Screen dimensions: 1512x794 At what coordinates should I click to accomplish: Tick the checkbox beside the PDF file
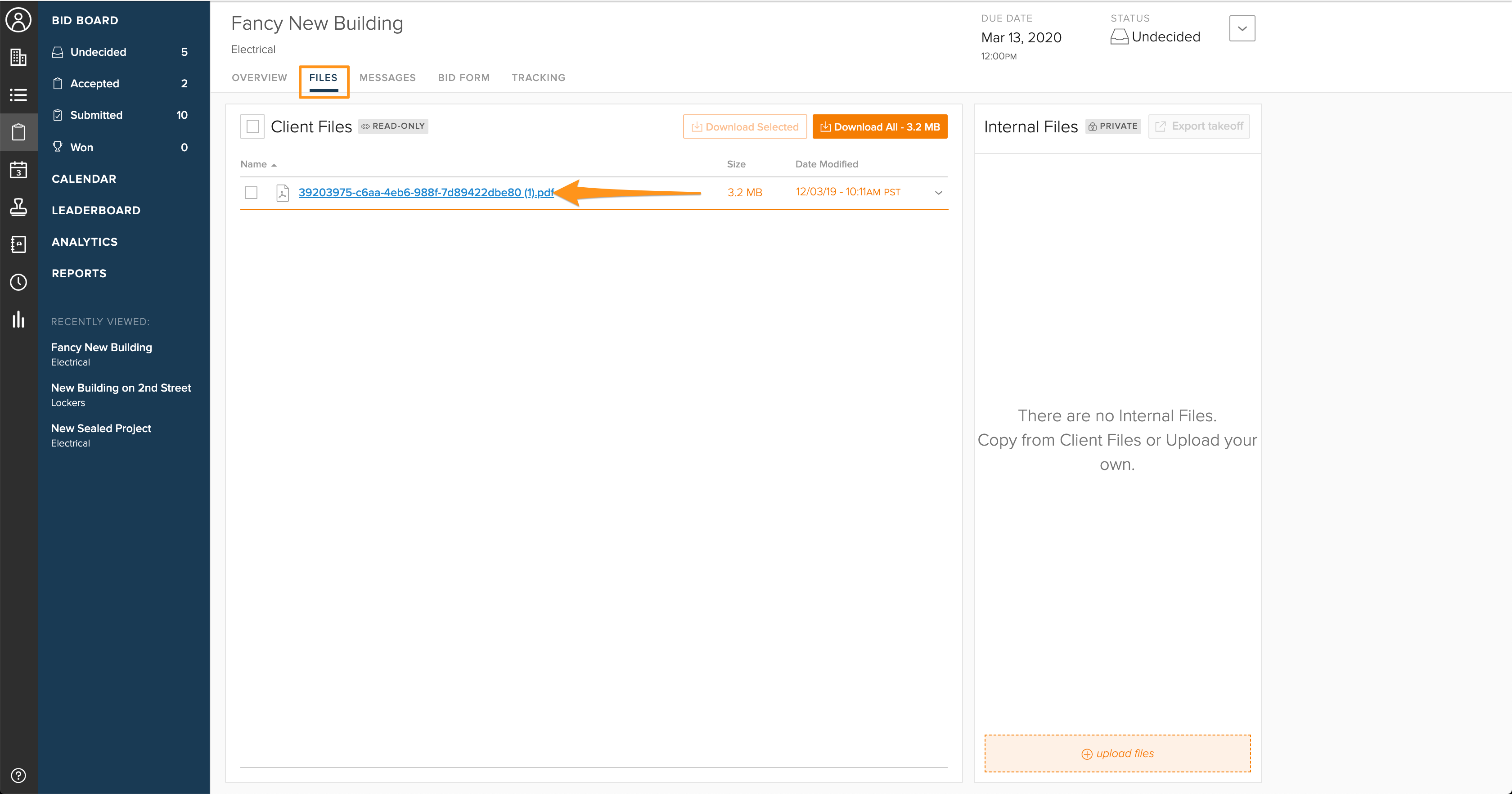coord(251,193)
